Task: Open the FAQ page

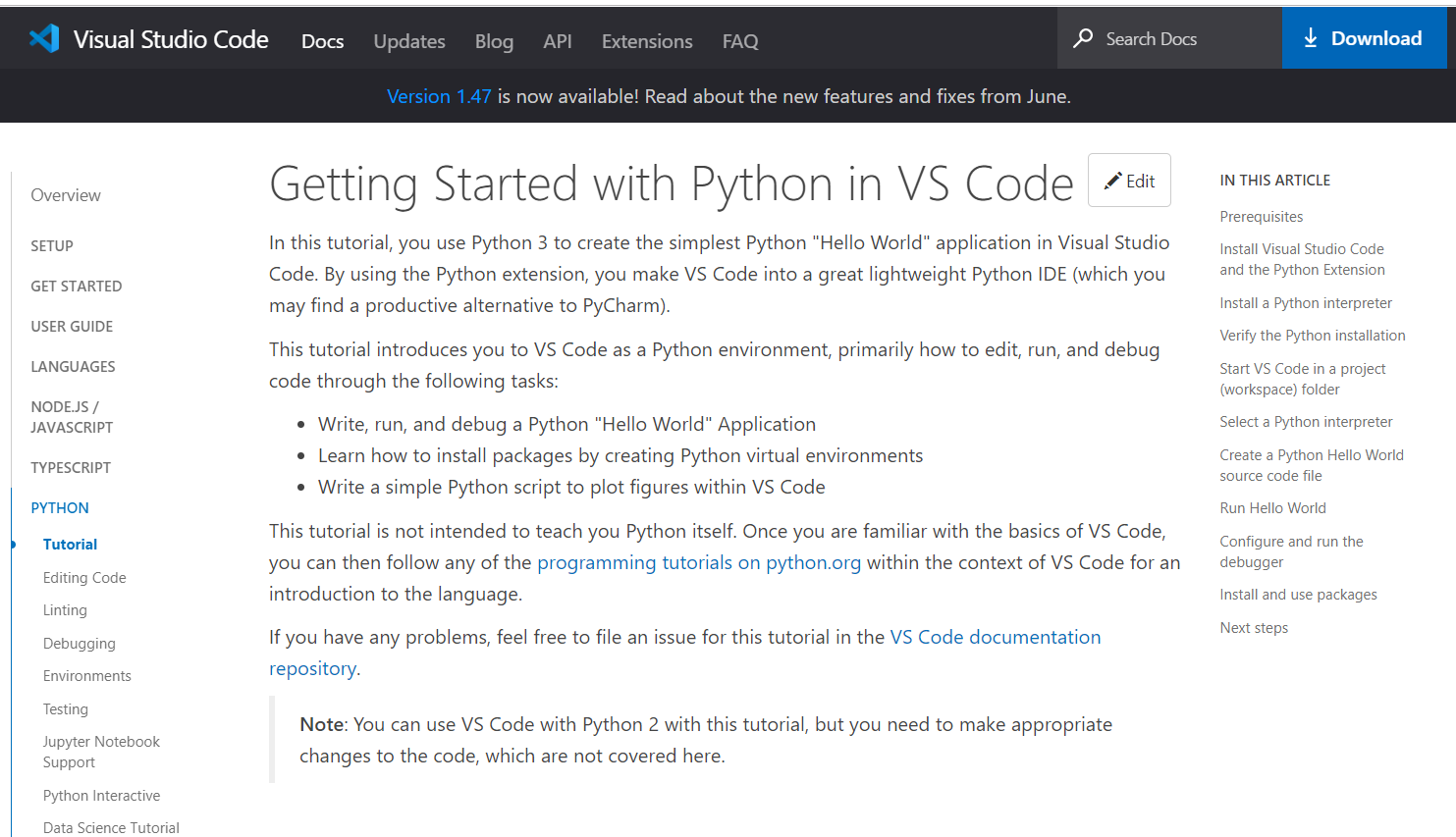Action: click(740, 41)
